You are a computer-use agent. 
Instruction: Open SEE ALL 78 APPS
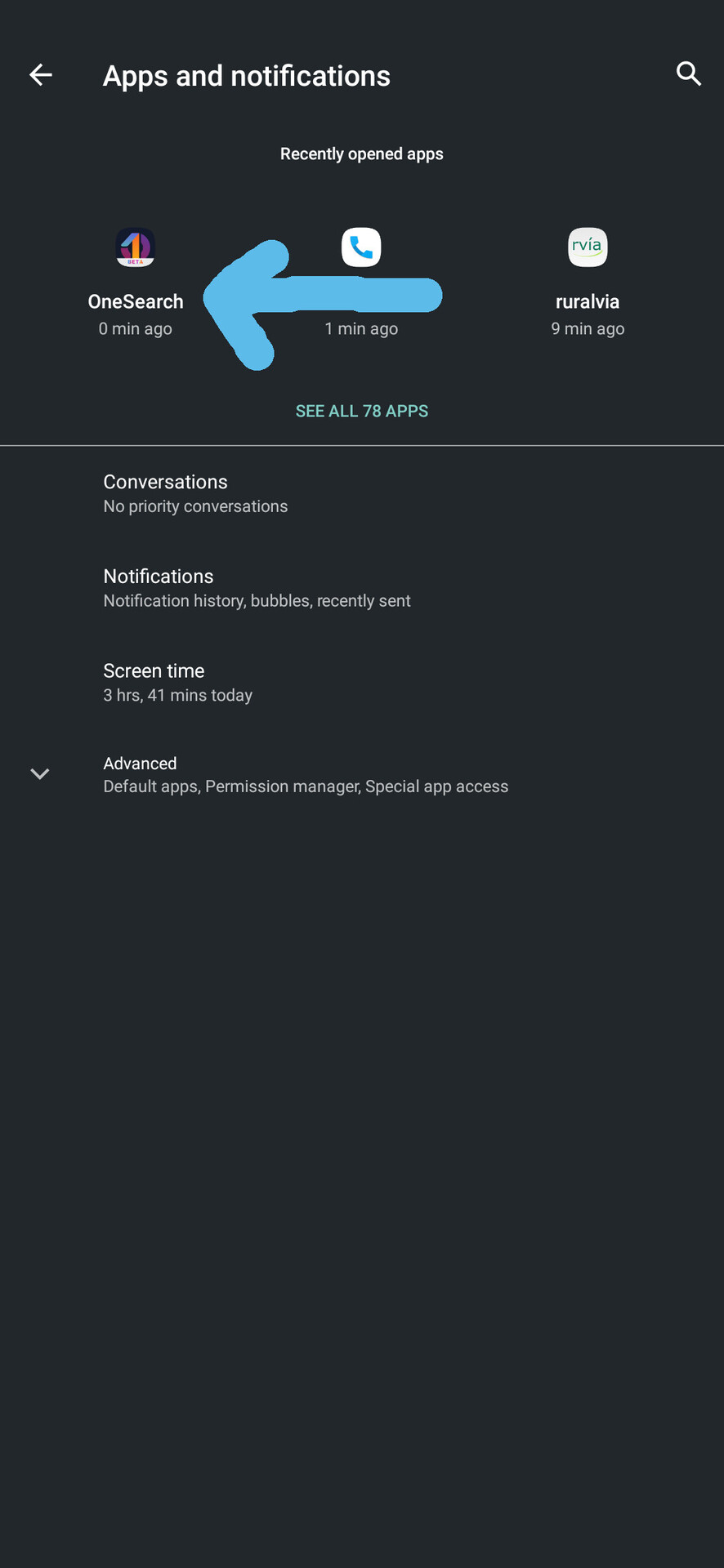coord(362,411)
